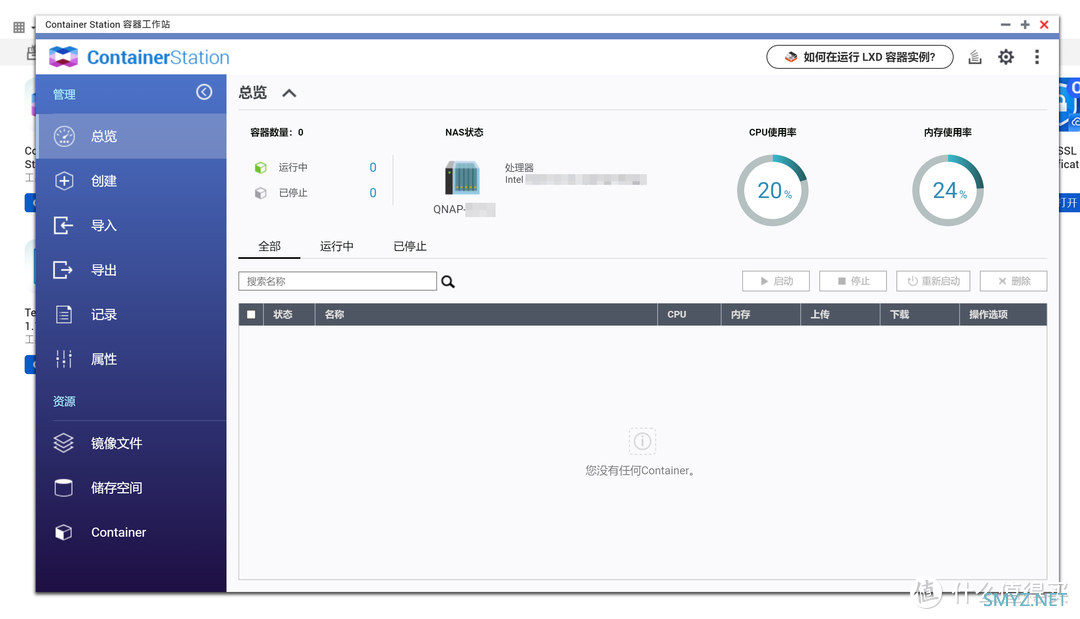Image resolution: width=1080 pixels, height=619 pixels.
Task: Open the 创建 create sidebar item
Action: [131, 181]
